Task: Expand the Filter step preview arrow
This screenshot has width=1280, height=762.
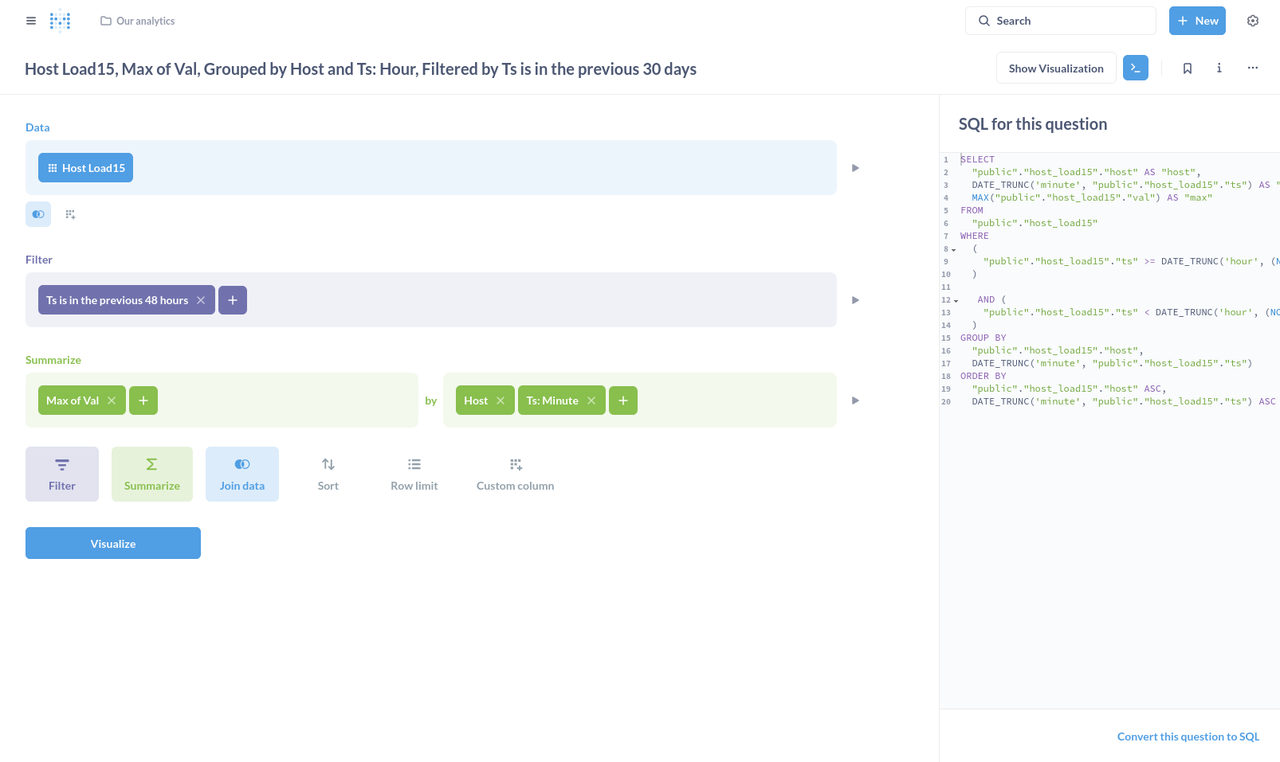Action: pyautogui.click(x=855, y=299)
